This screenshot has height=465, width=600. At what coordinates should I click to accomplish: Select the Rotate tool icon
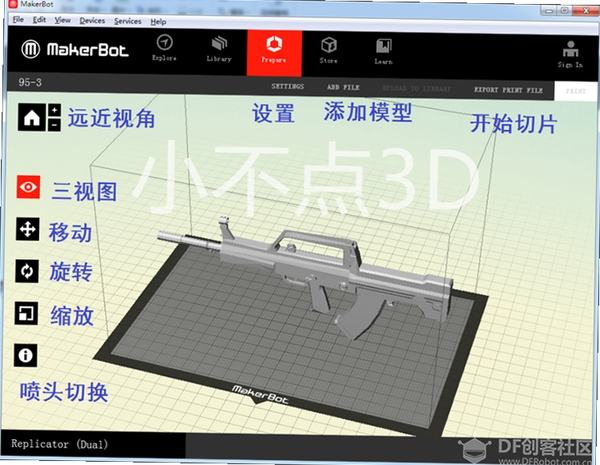27,271
